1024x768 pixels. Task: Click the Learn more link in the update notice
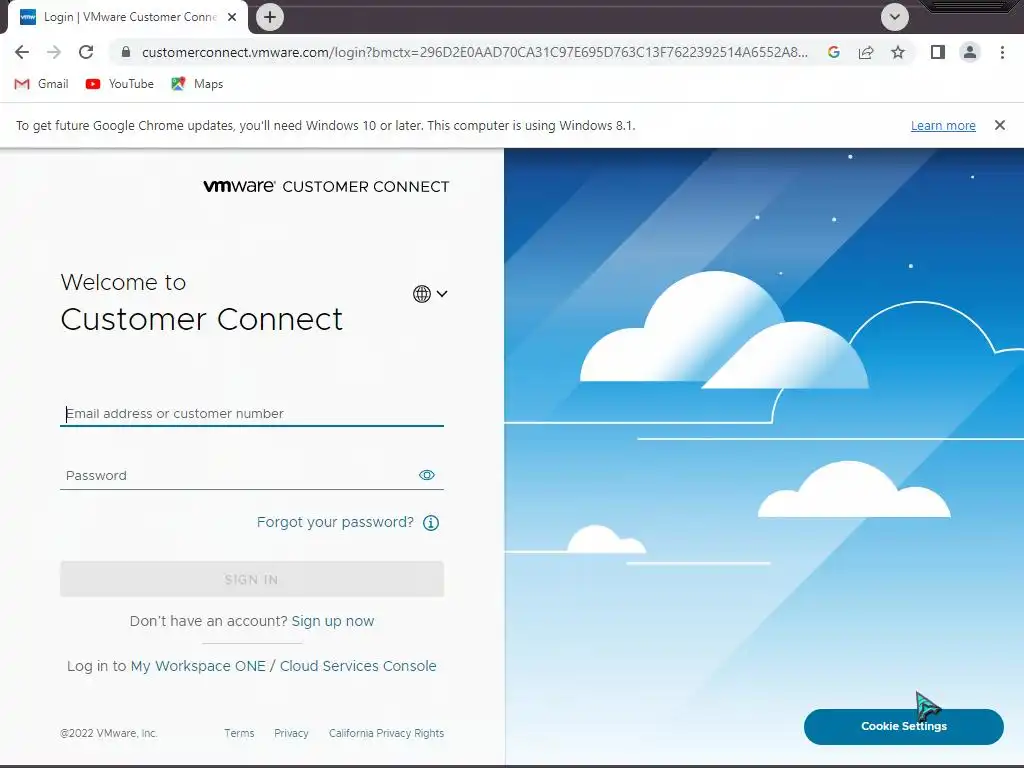pyautogui.click(x=943, y=125)
